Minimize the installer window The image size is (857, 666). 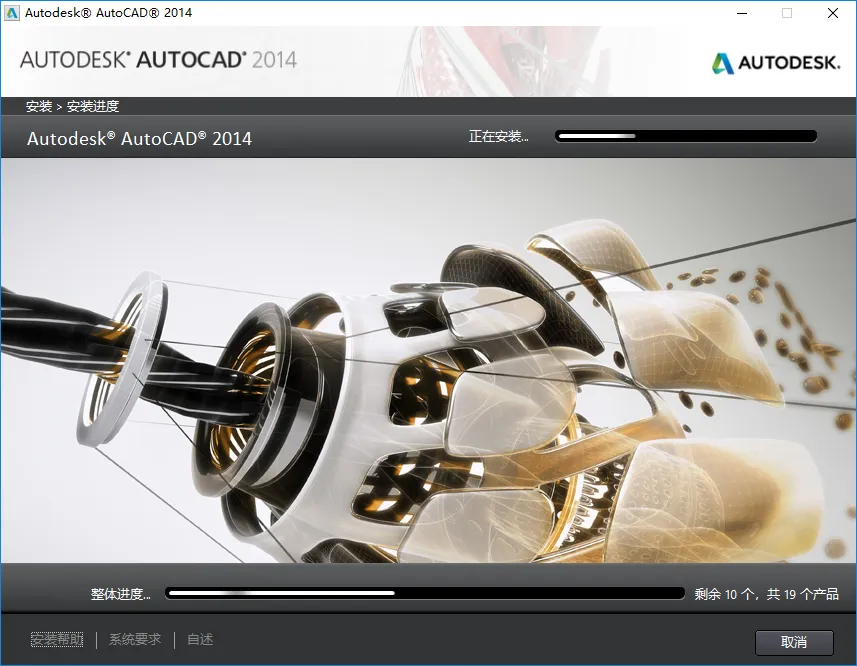(742, 13)
